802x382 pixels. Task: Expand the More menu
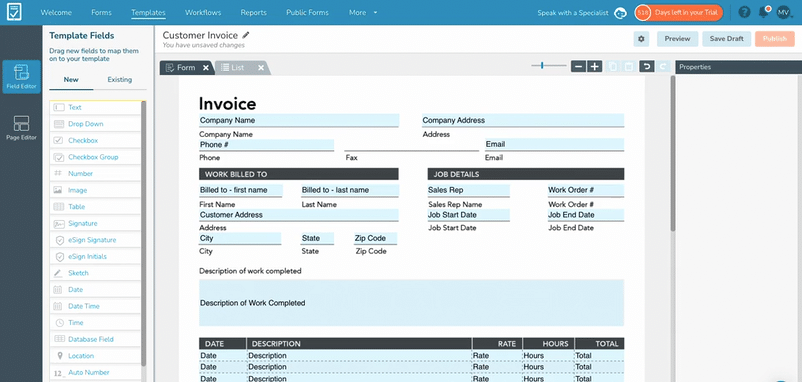(x=363, y=12)
